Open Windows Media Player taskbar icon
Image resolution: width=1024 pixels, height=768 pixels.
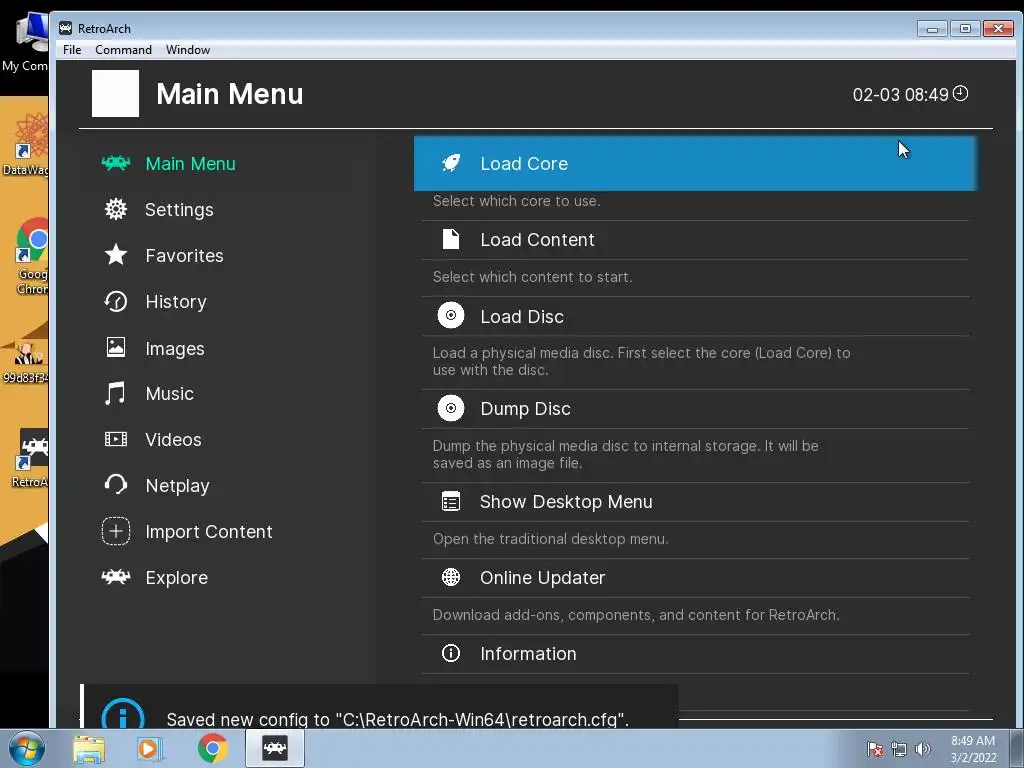[x=148, y=748]
